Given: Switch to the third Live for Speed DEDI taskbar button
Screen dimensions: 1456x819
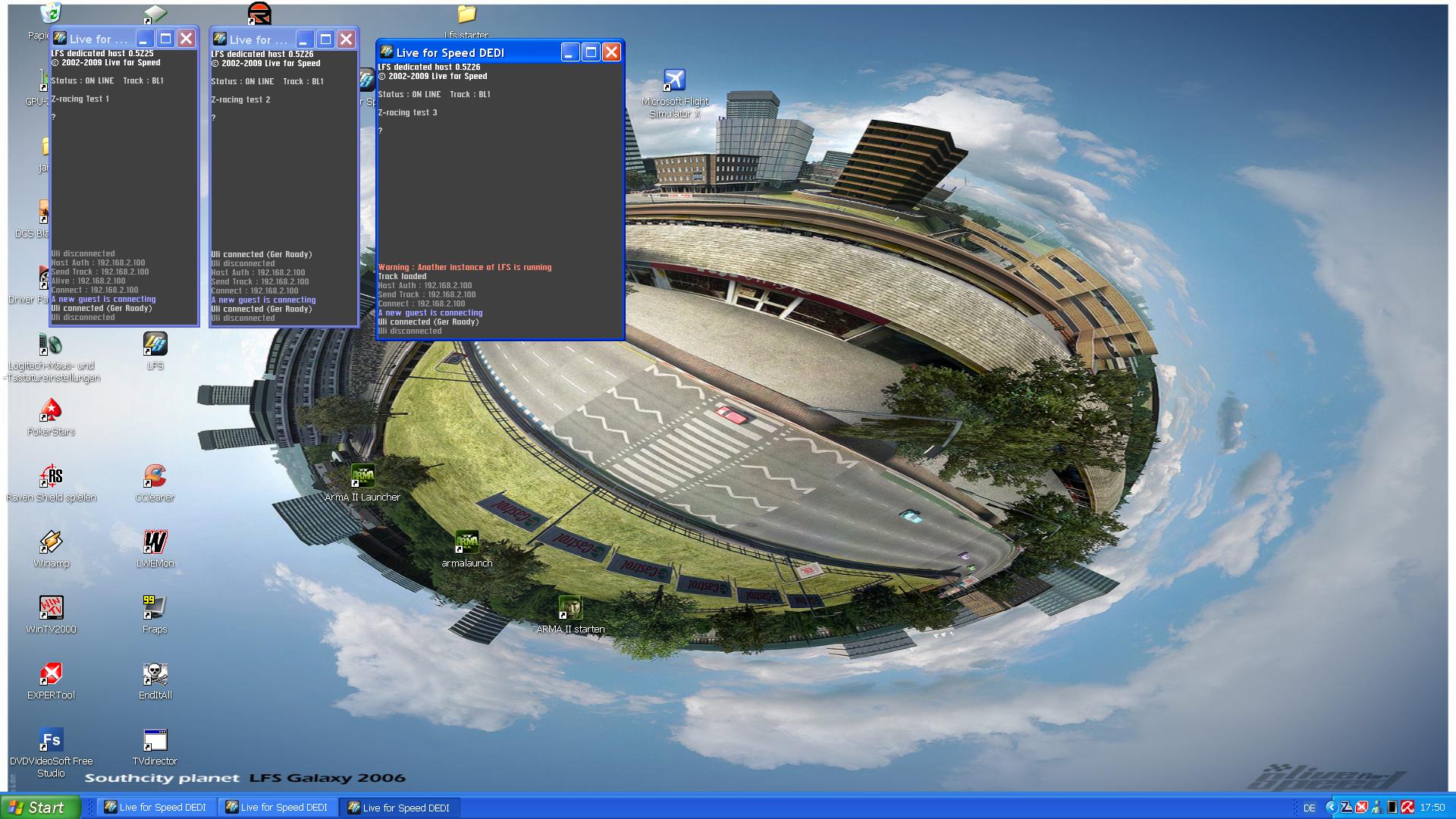Looking at the screenshot, I should pyautogui.click(x=399, y=808).
